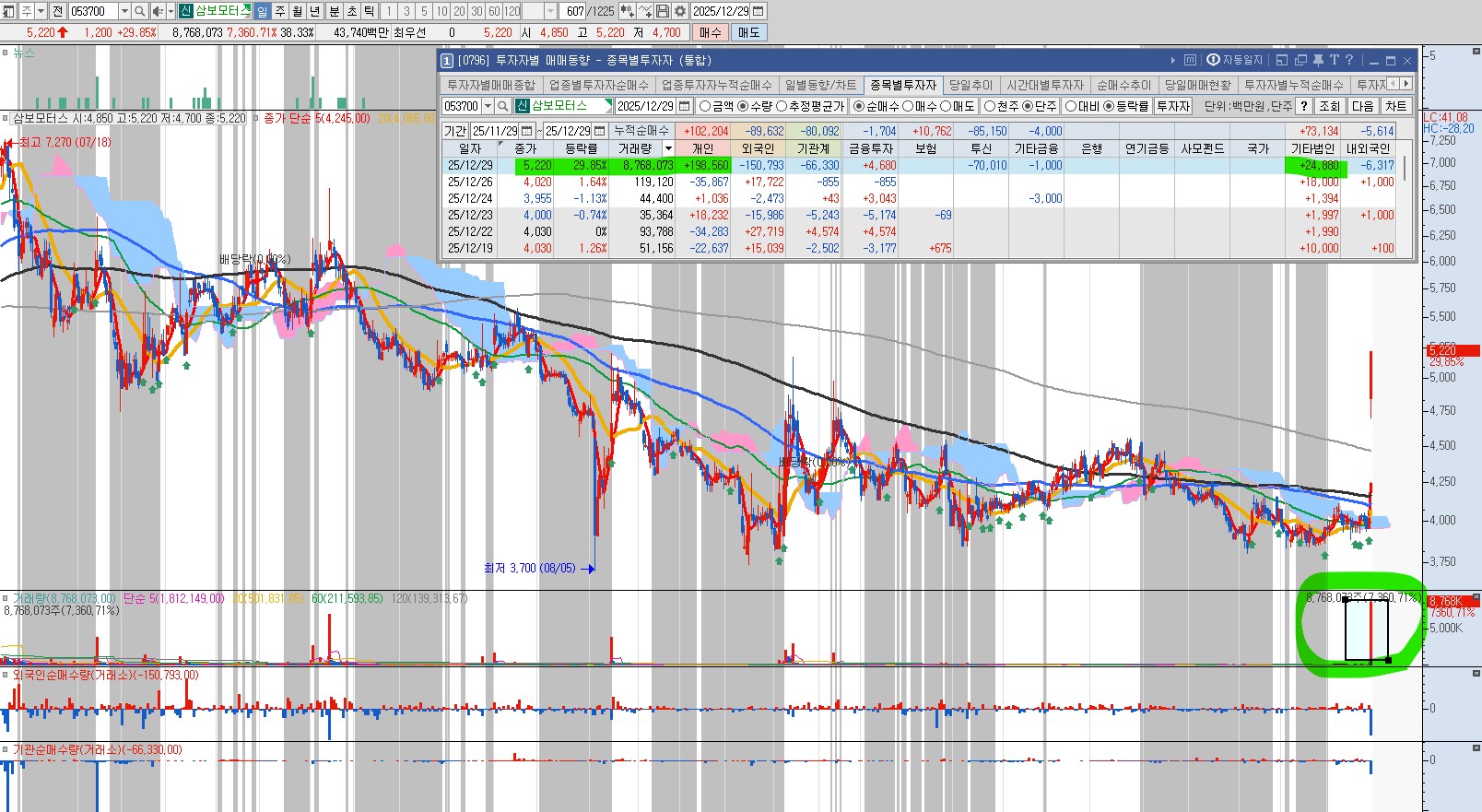This screenshot has width=1482, height=812.
Task: Click the speaker sound icon in chart toolbar
Action: (157, 11)
